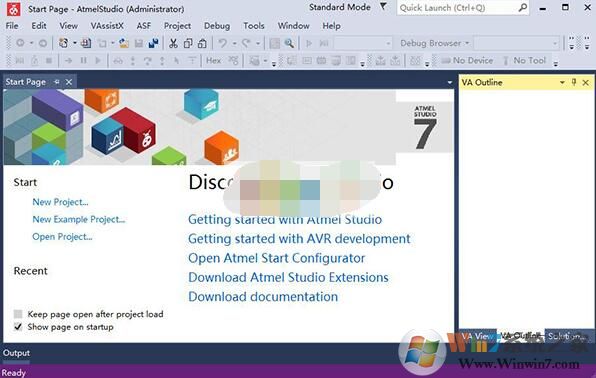
Task: Click the Open File folder icon
Action: (x=124, y=43)
